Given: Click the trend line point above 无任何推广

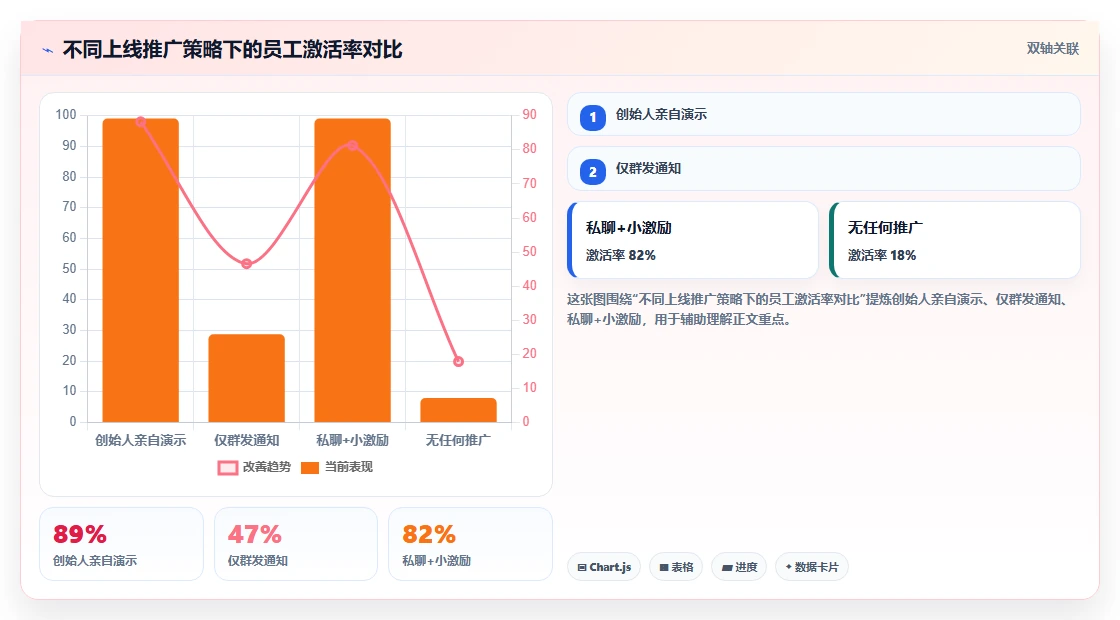Looking at the screenshot, I should point(459,361).
